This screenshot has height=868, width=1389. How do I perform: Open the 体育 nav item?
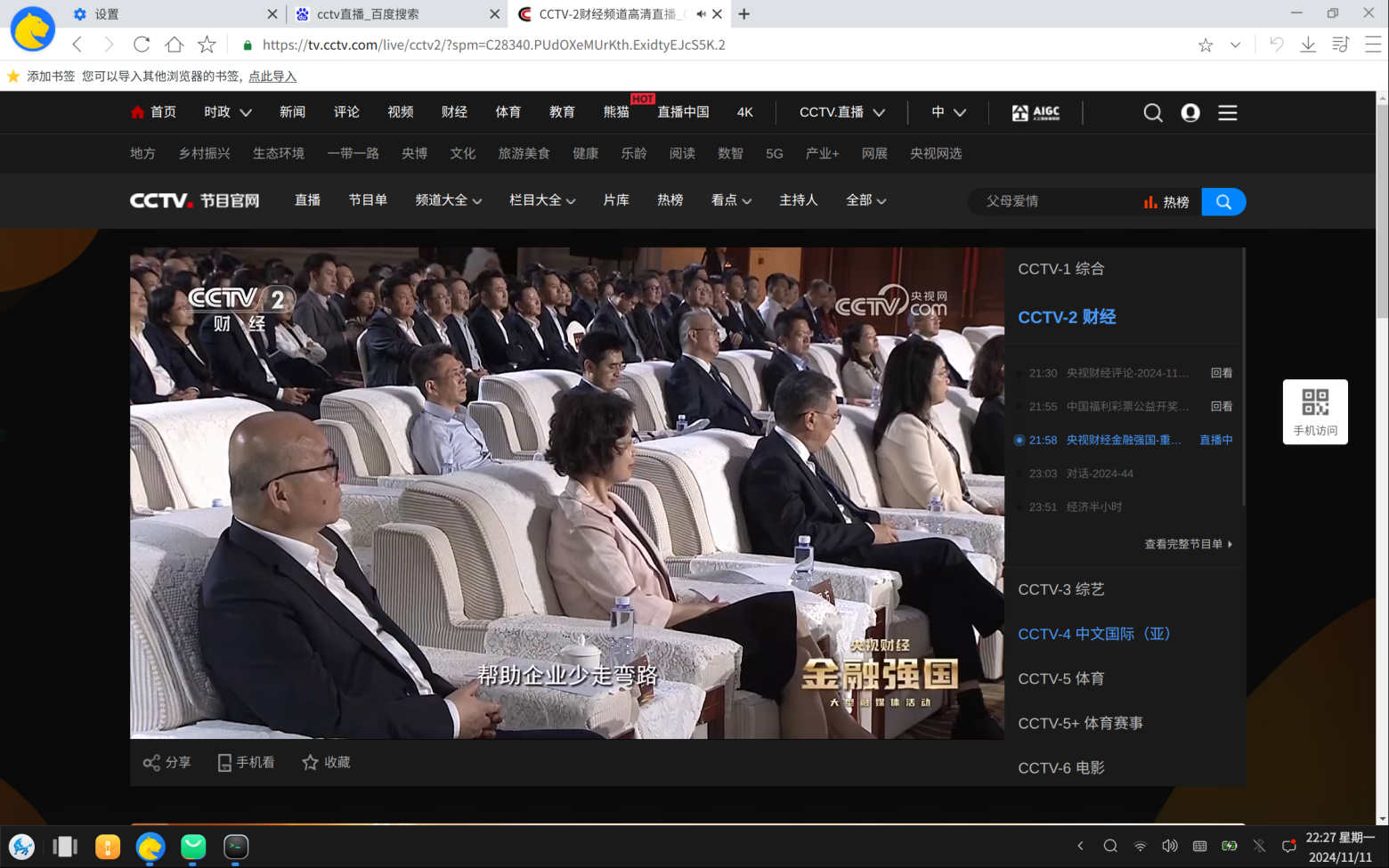(x=508, y=112)
